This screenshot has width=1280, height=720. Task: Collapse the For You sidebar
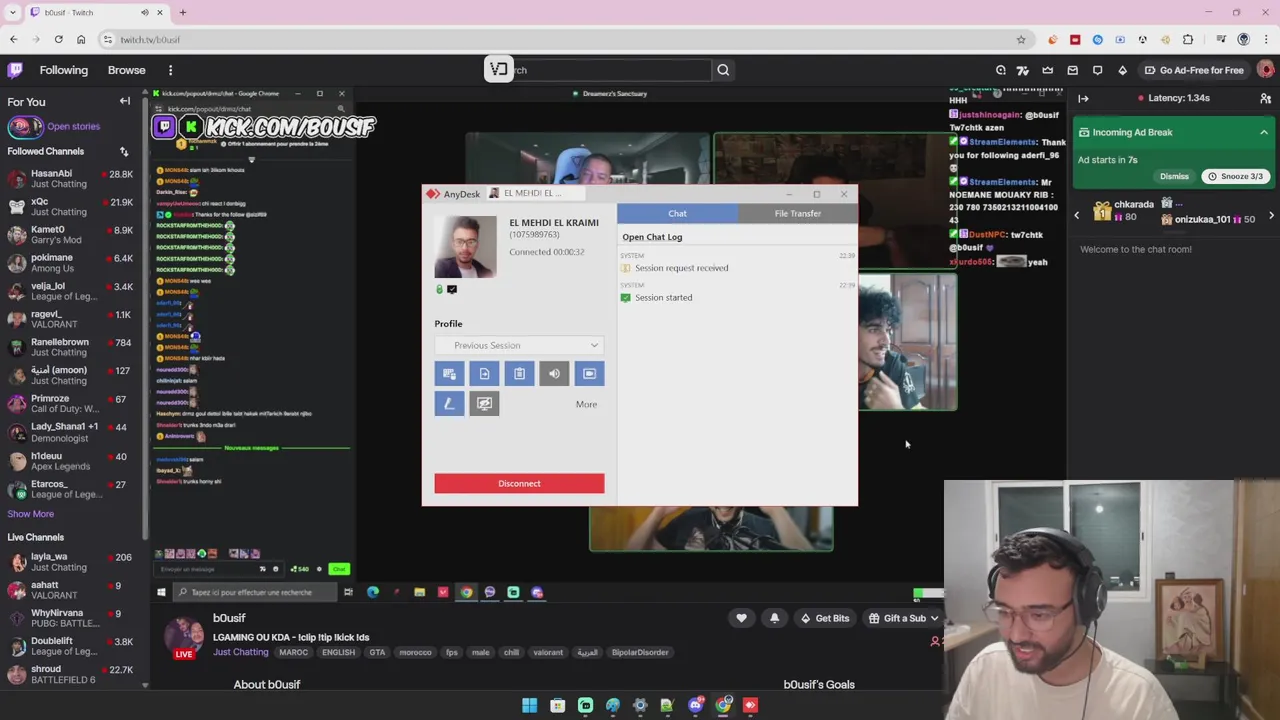pos(125,101)
